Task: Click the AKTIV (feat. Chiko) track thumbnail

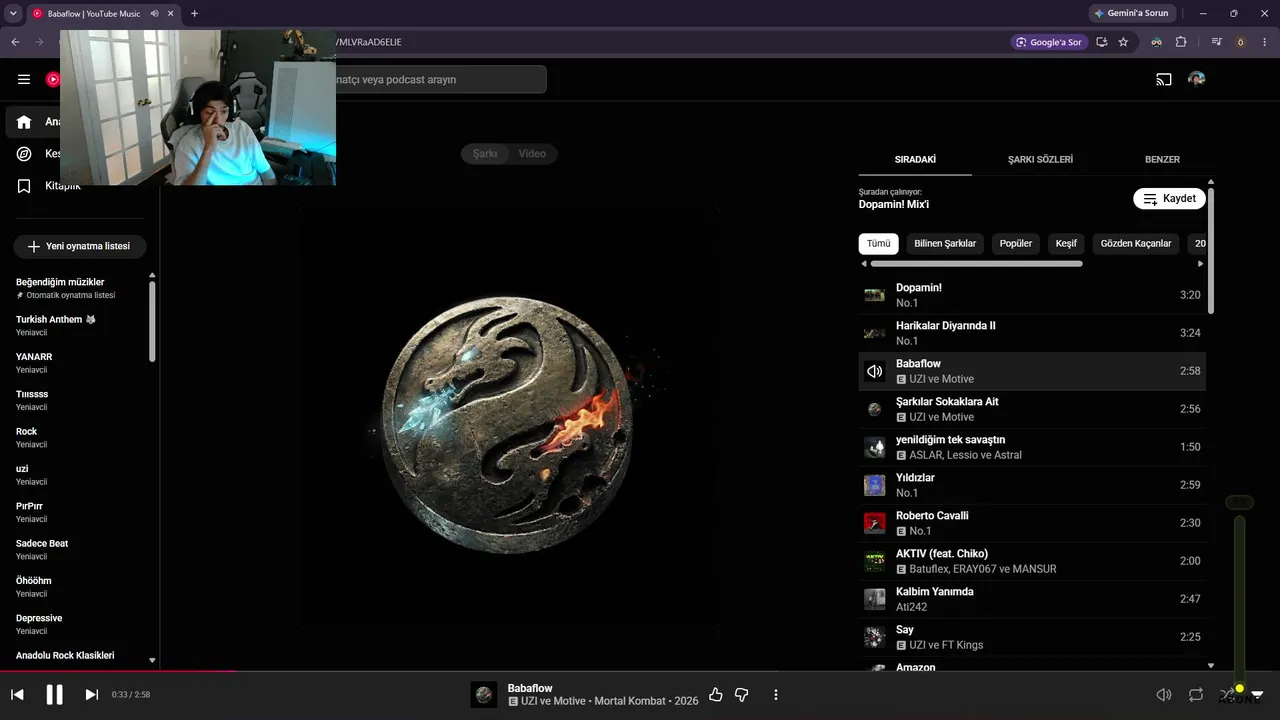Action: (875, 561)
